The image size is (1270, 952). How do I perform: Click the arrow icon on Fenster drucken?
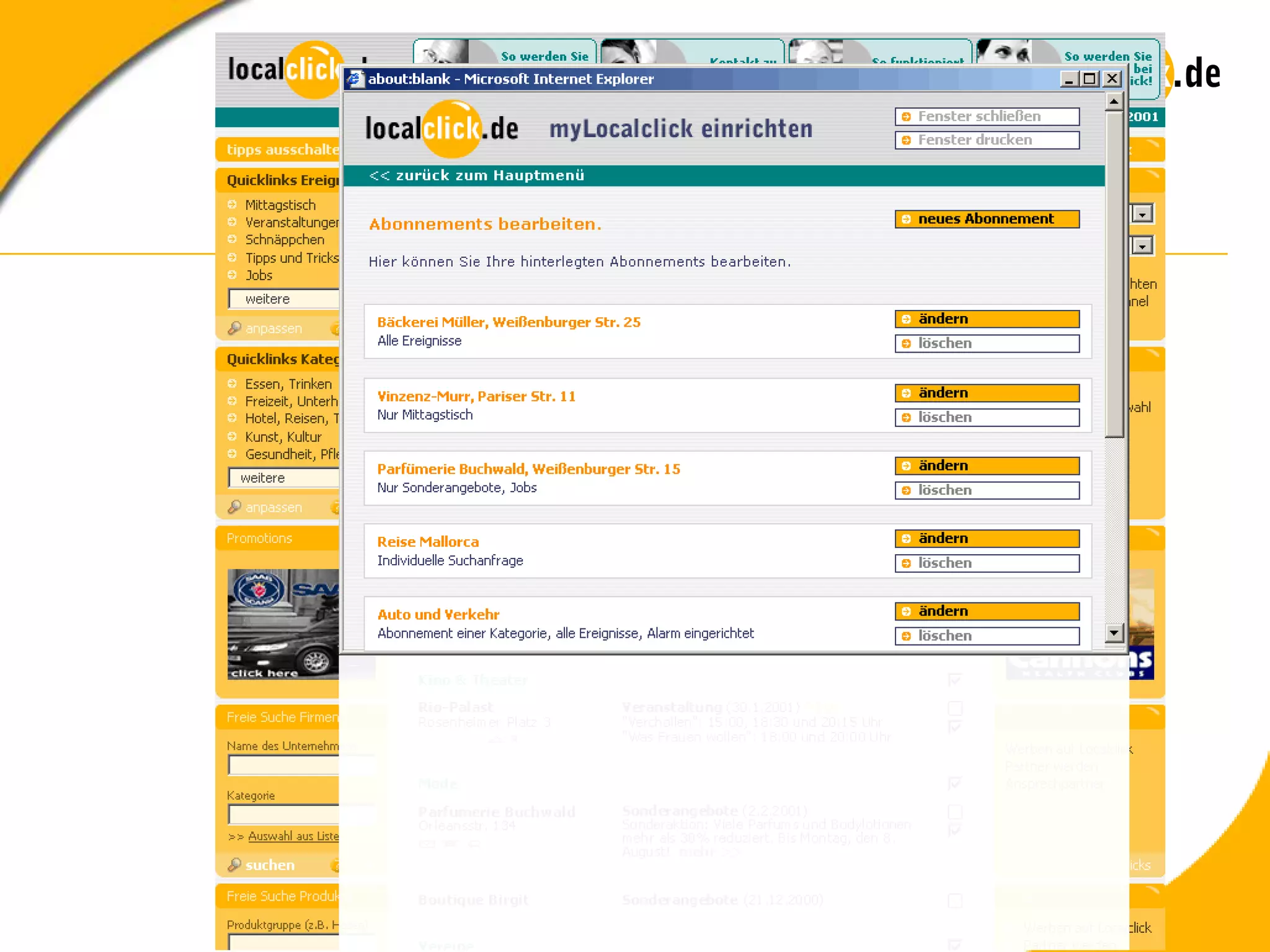click(906, 140)
